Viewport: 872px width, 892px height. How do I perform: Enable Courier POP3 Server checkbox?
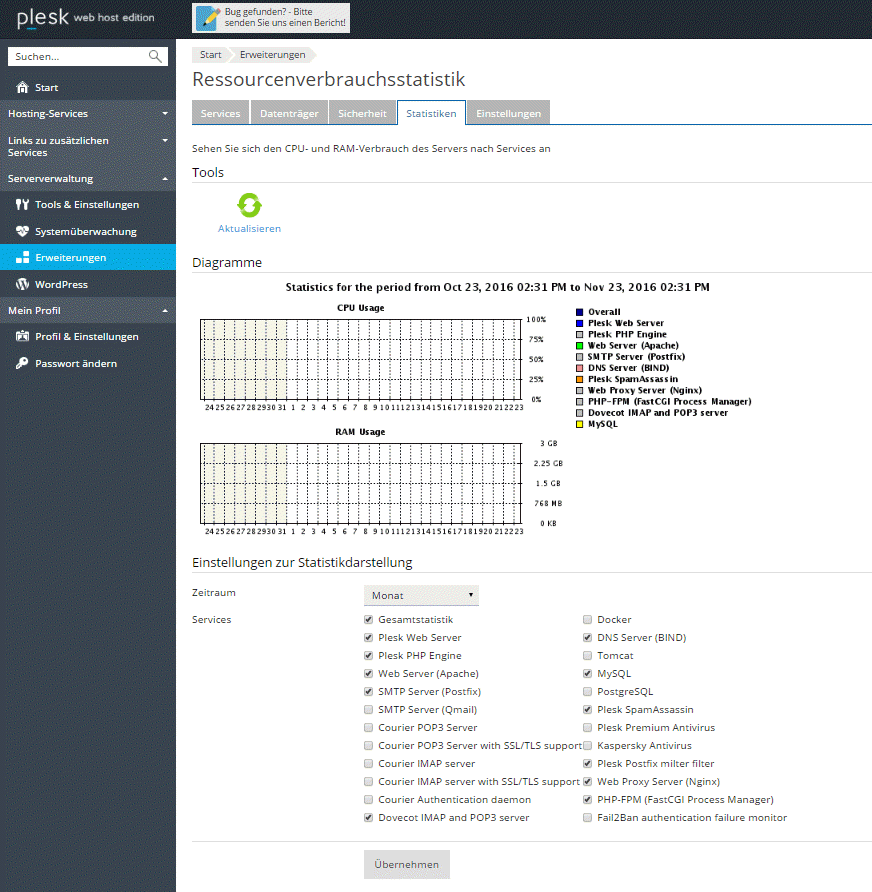coord(369,728)
